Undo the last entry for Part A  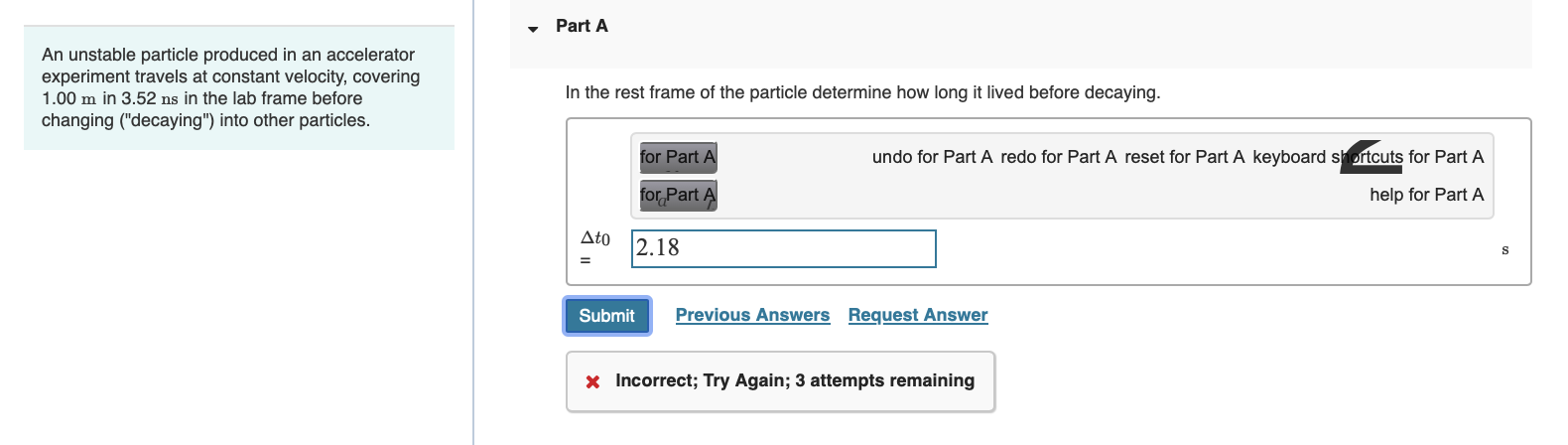[x=932, y=157]
